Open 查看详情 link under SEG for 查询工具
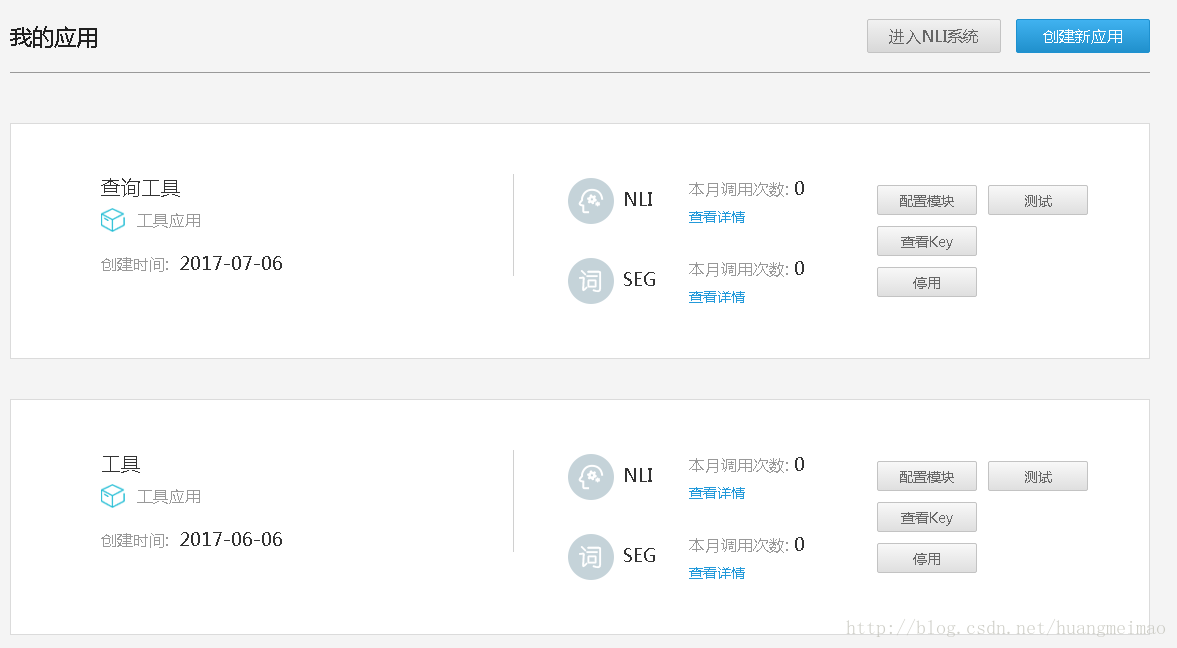The width and height of the screenshot is (1177, 648). coord(717,297)
